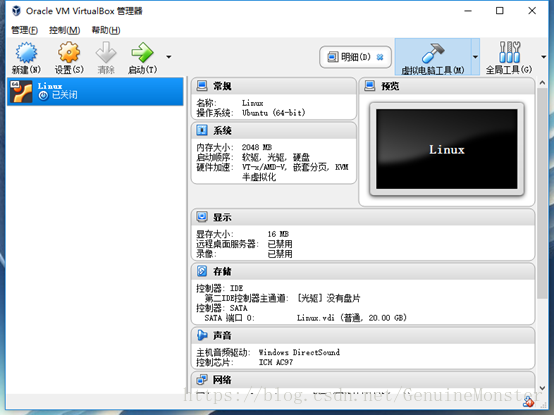Viewport: 554px width, 415px height.
Task: Expand the Global Tools dropdown arrow
Action: tap(543, 57)
